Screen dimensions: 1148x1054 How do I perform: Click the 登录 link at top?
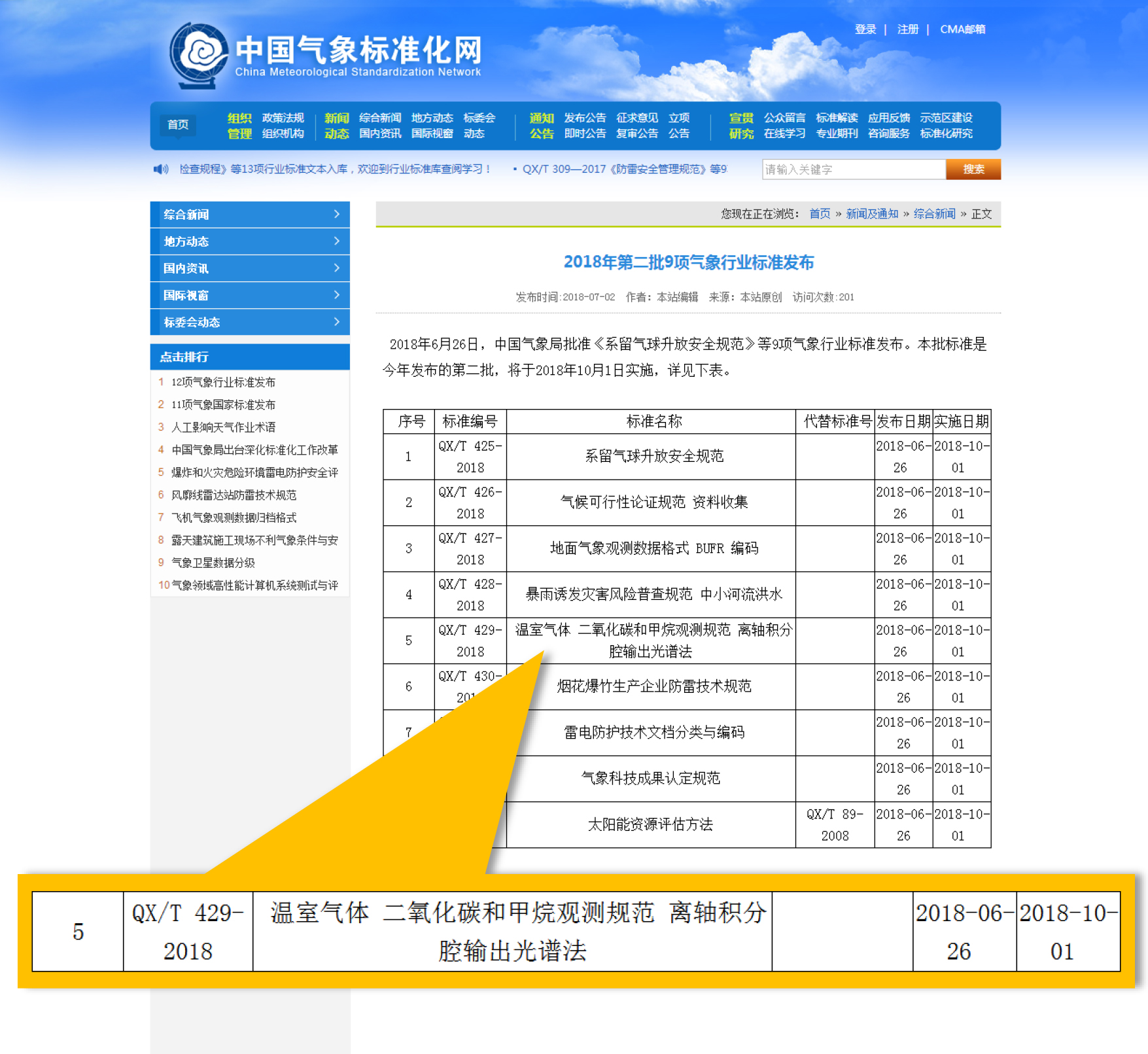(x=865, y=29)
